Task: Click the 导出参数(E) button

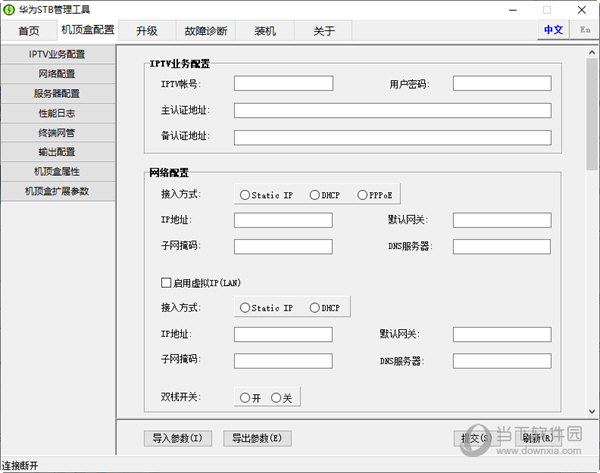Action: coord(257,438)
